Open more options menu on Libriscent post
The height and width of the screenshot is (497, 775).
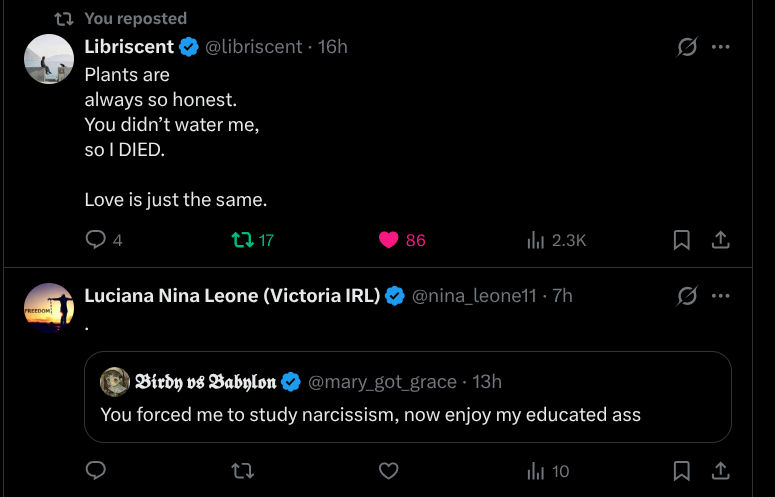tap(720, 47)
